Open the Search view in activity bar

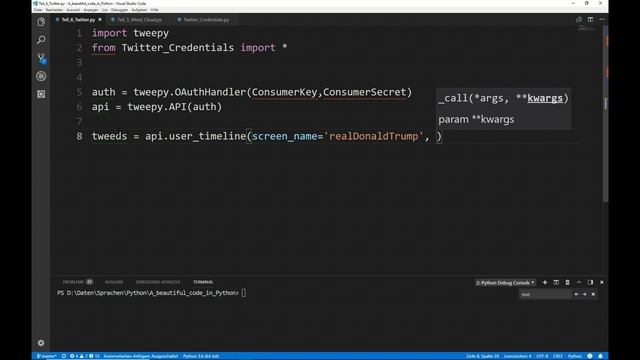click(41, 40)
